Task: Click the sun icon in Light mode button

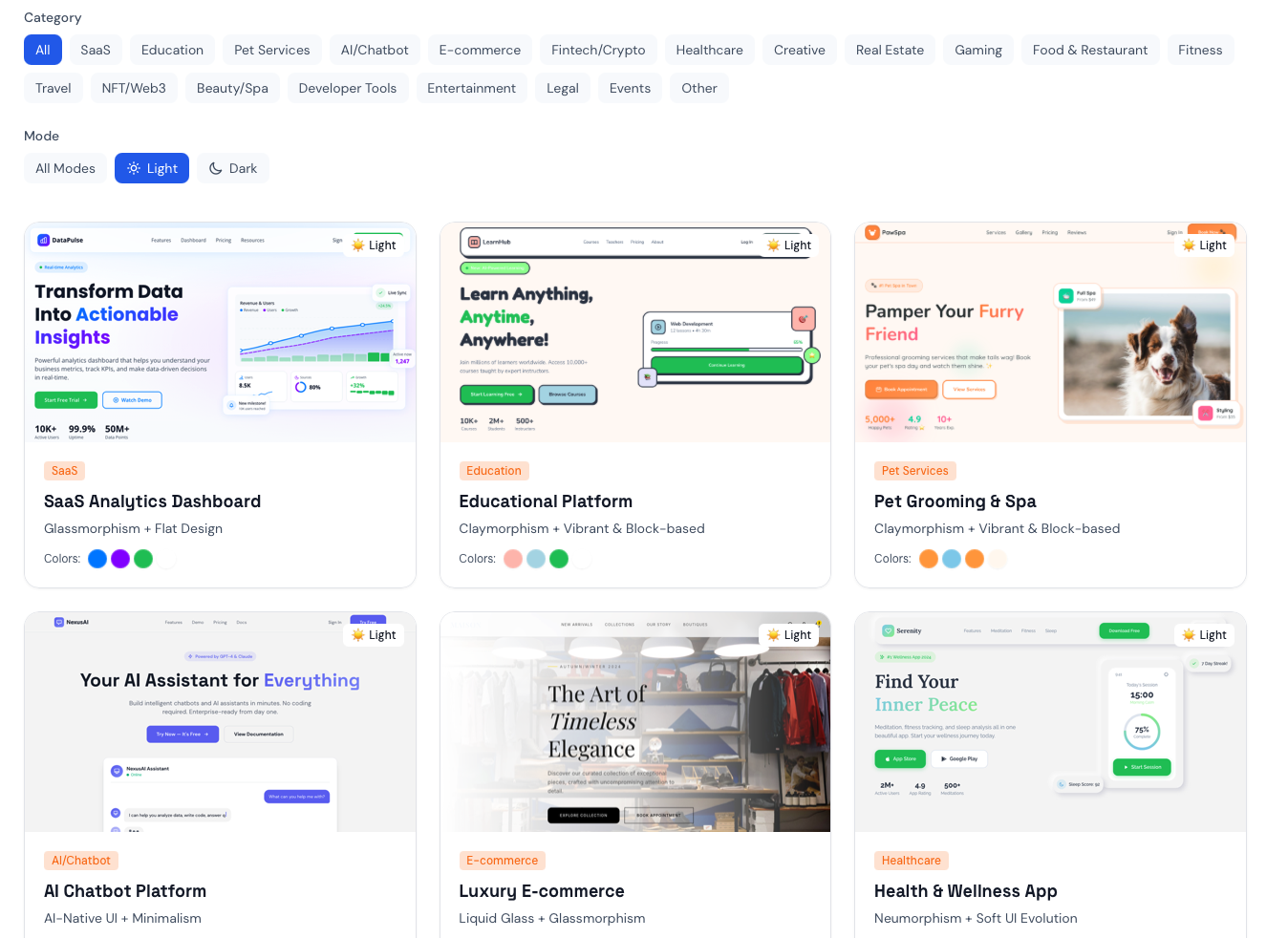Action: tap(134, 168)
